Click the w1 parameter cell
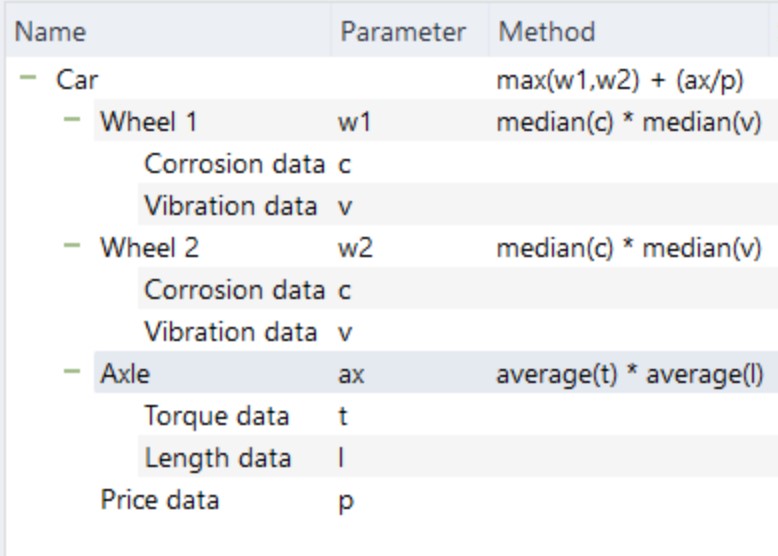Viewport: 778px width, 556px height. click(x=355, y=122)
